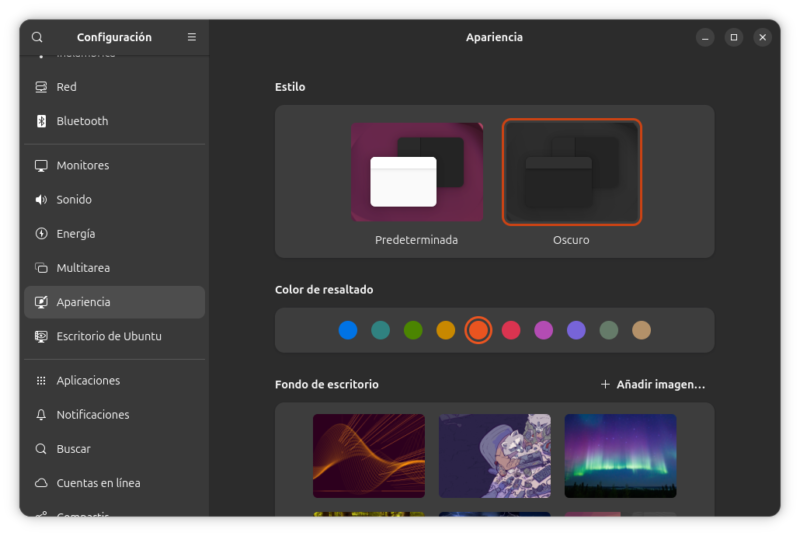This screenshot has width=800, height=536.
Task: Select the Oscuro dark style preview
Action: (x=571, y=172)
